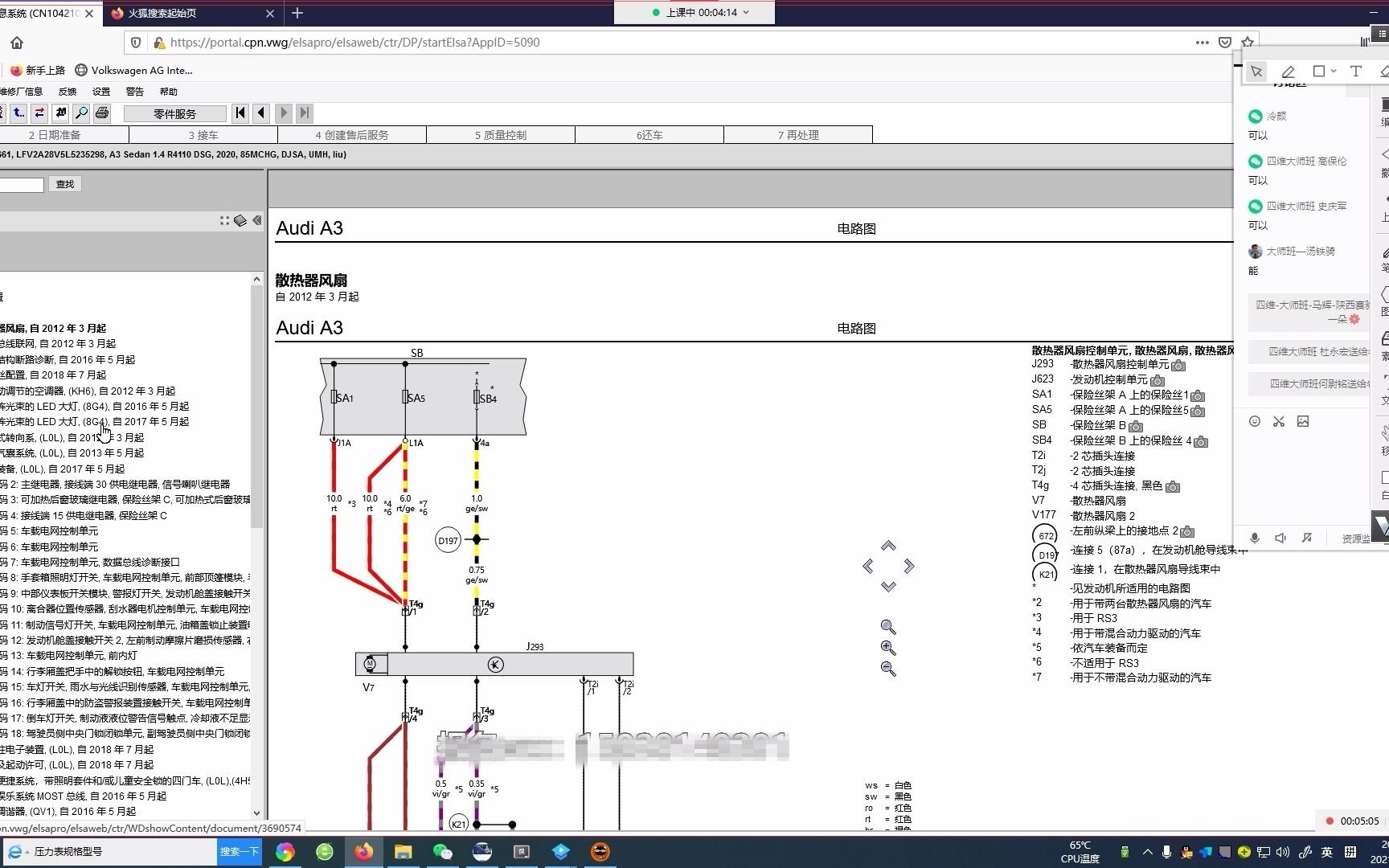Expand the class status dropdown arrow
Image resolution: width=1389 pixels, height=868 pixels.
[x=746, y=12]
